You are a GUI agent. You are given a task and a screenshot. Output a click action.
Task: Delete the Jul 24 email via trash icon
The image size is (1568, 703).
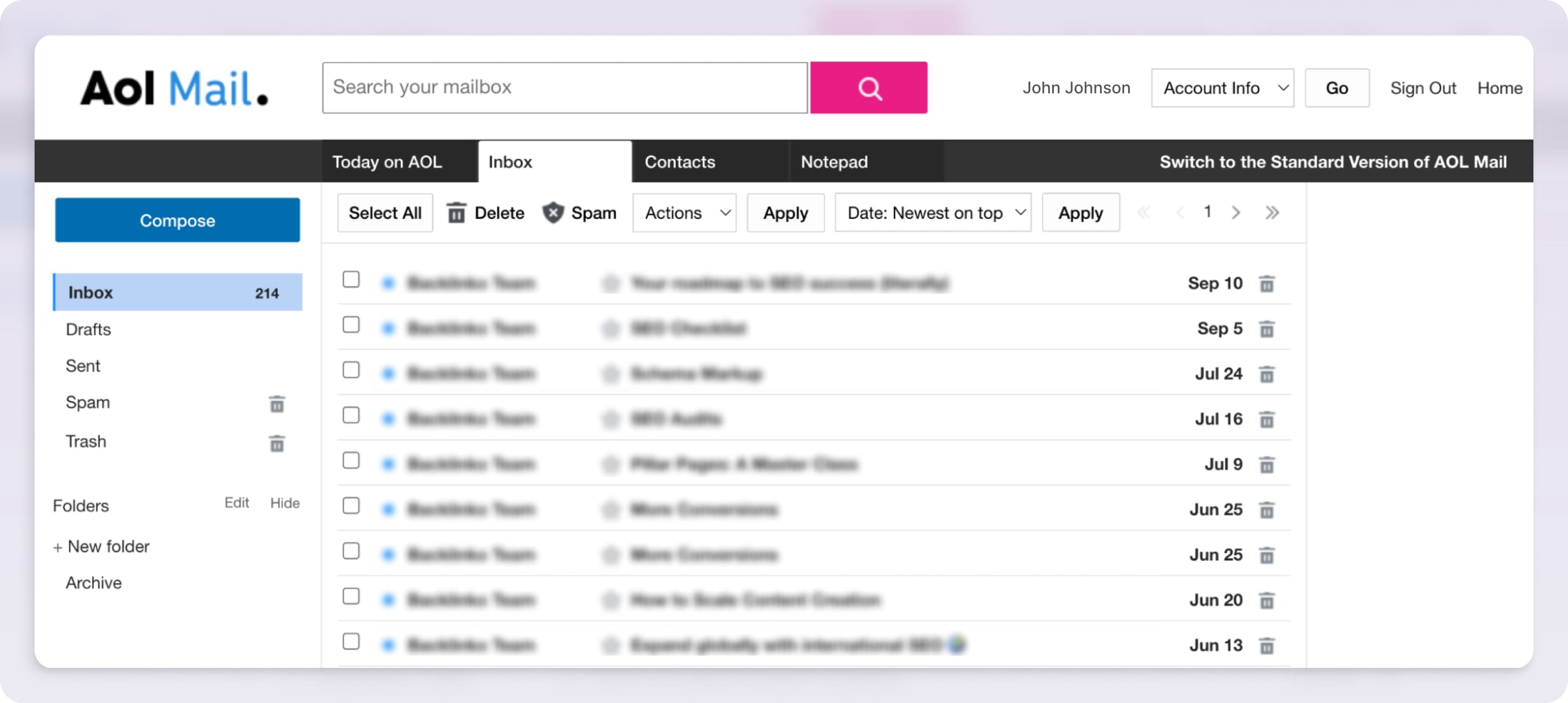point(1266,375)
